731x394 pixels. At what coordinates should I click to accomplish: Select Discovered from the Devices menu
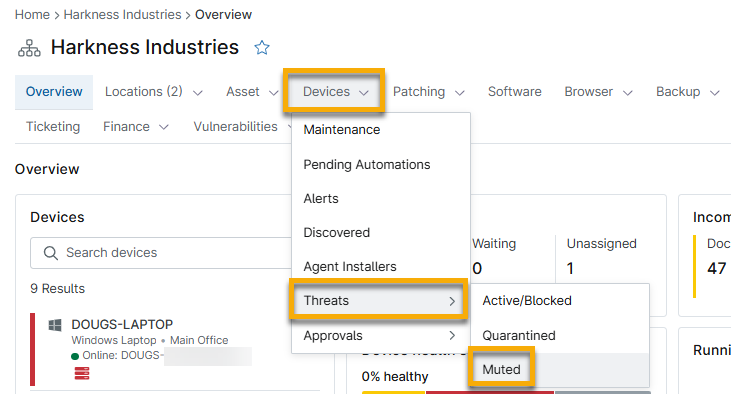coord(380,233)
